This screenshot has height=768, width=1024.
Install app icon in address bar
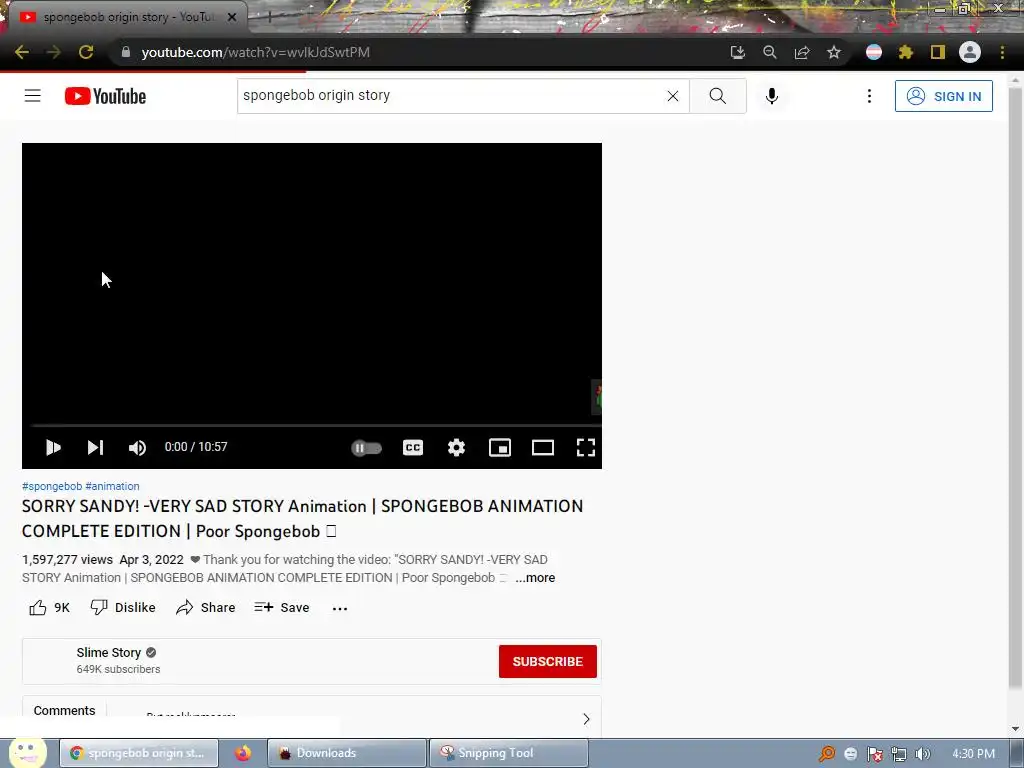point(737,52)
